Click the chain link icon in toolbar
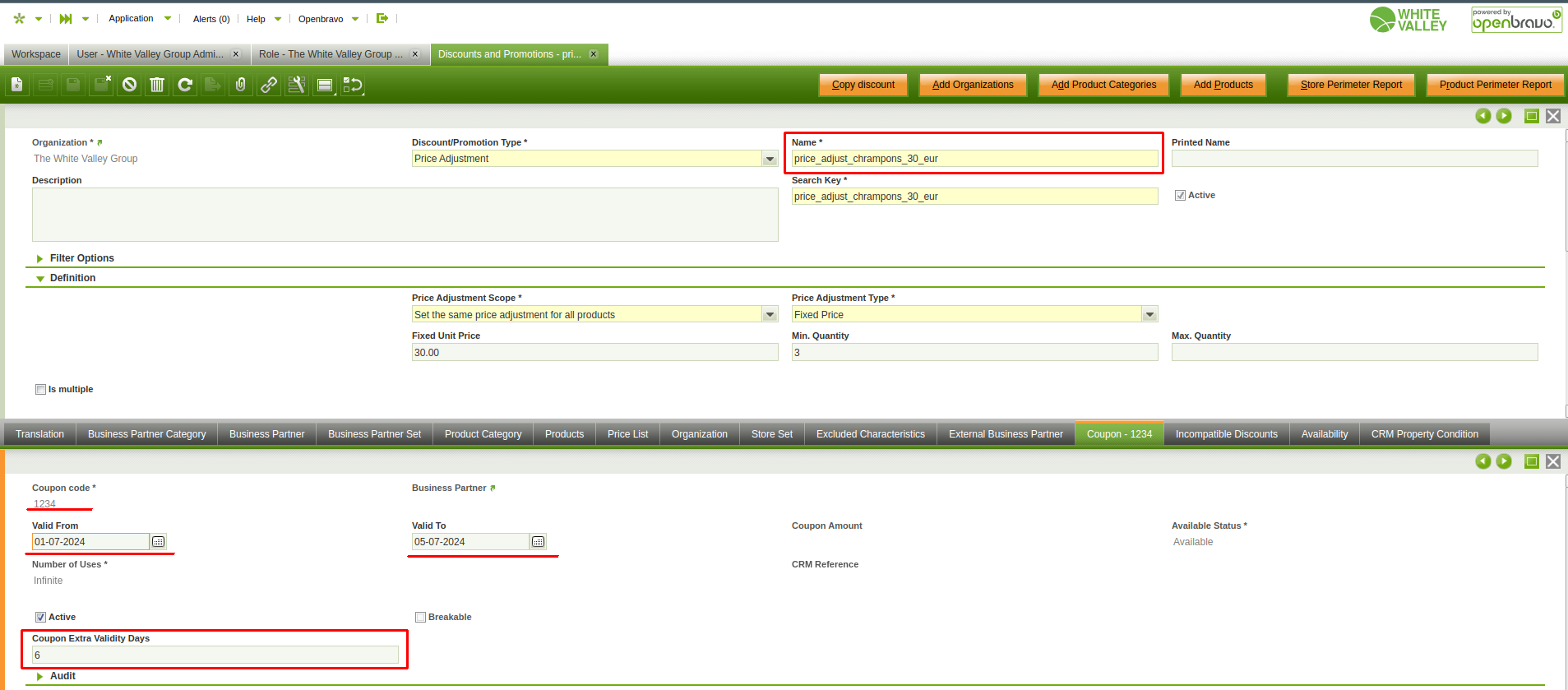Image resolution: width=1568 pixels, height=690 pixels. [x=269, y=85]
